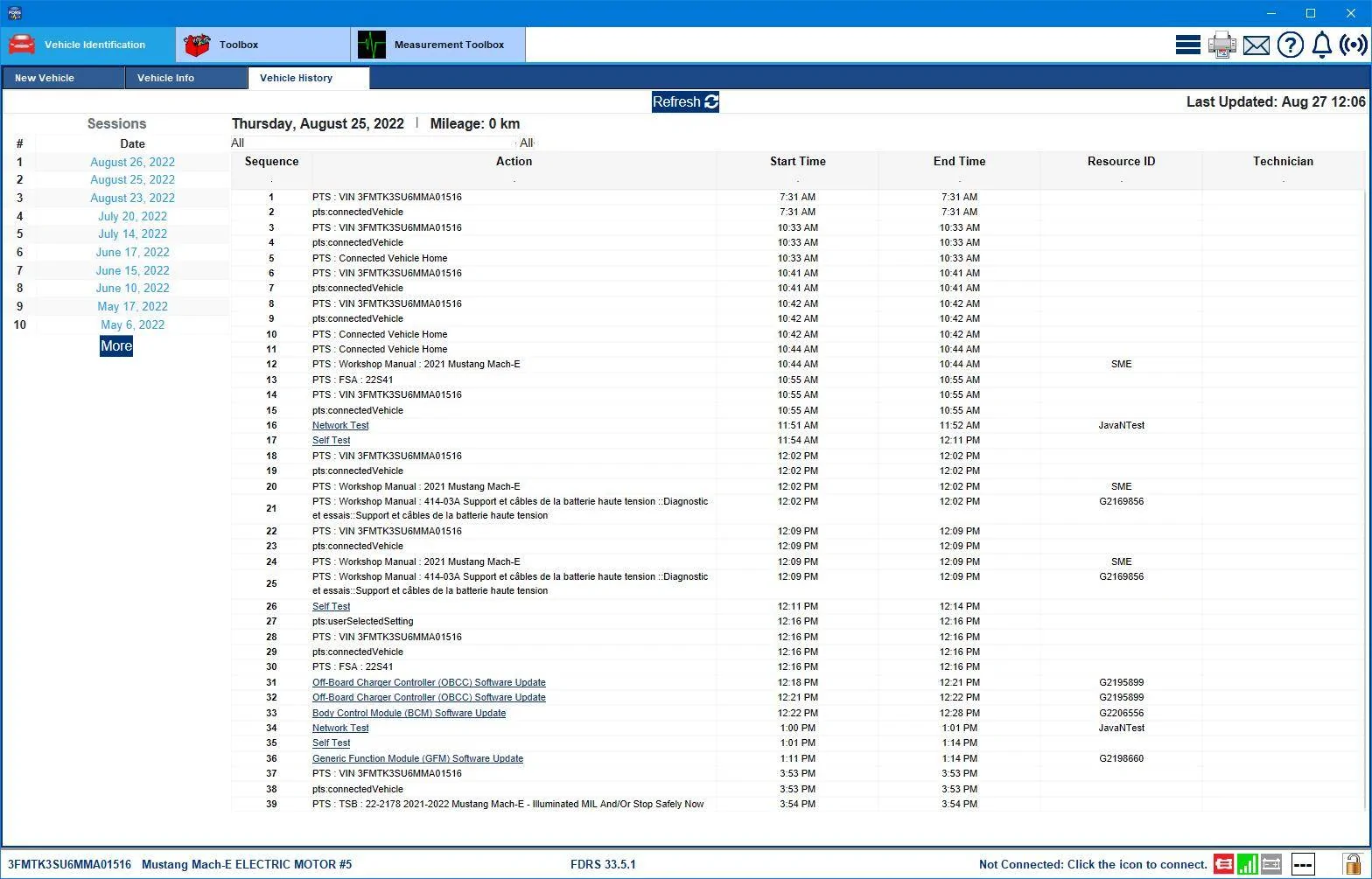The height and width of the screenshot is (879, 1372).
Task: Click the gray battery voltage icon
Action: [x=1270, y=864]
